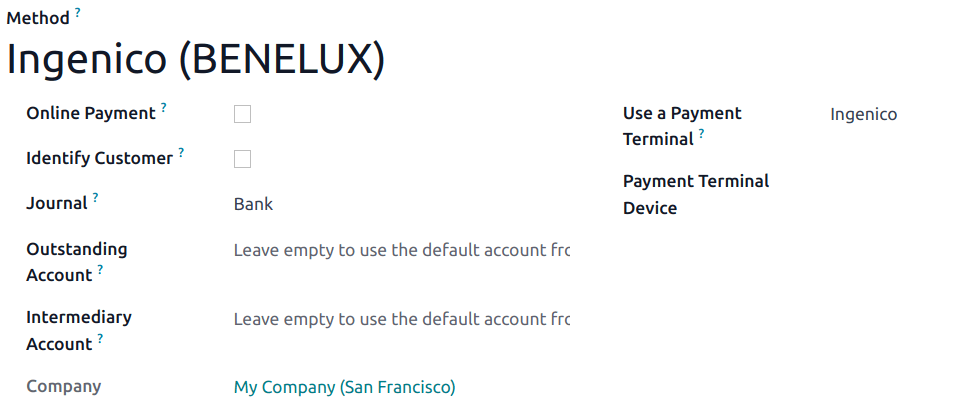This screenshot has width=959, height=405.
Task: Click the Identify Customer label
Action: (x=99, y=158)
